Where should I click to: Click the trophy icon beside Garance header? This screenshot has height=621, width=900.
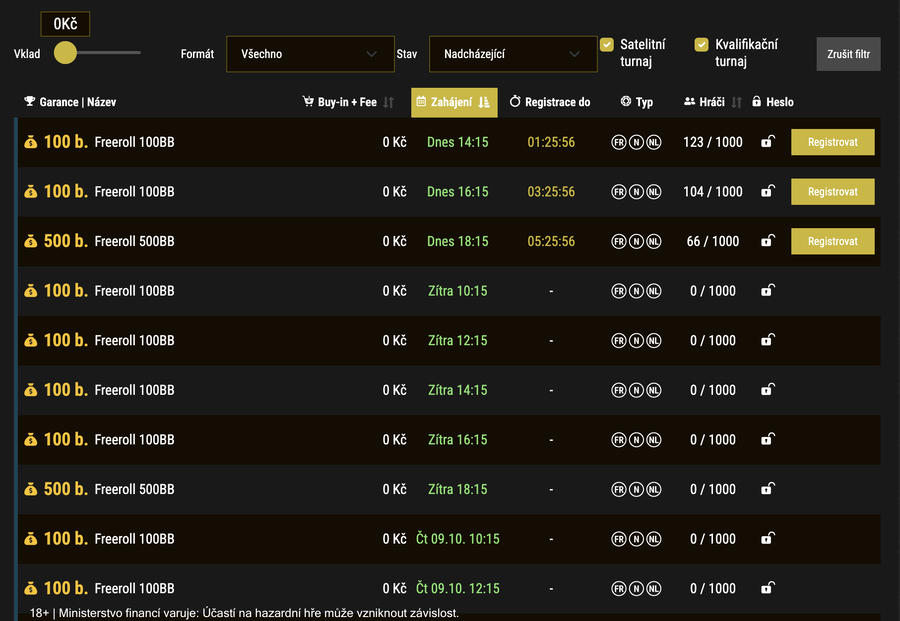pyautogui.click(x=30, y=102)
